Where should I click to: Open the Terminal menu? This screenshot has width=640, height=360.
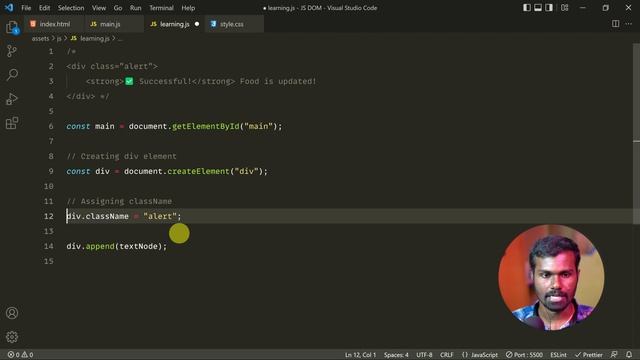point(161,8)
